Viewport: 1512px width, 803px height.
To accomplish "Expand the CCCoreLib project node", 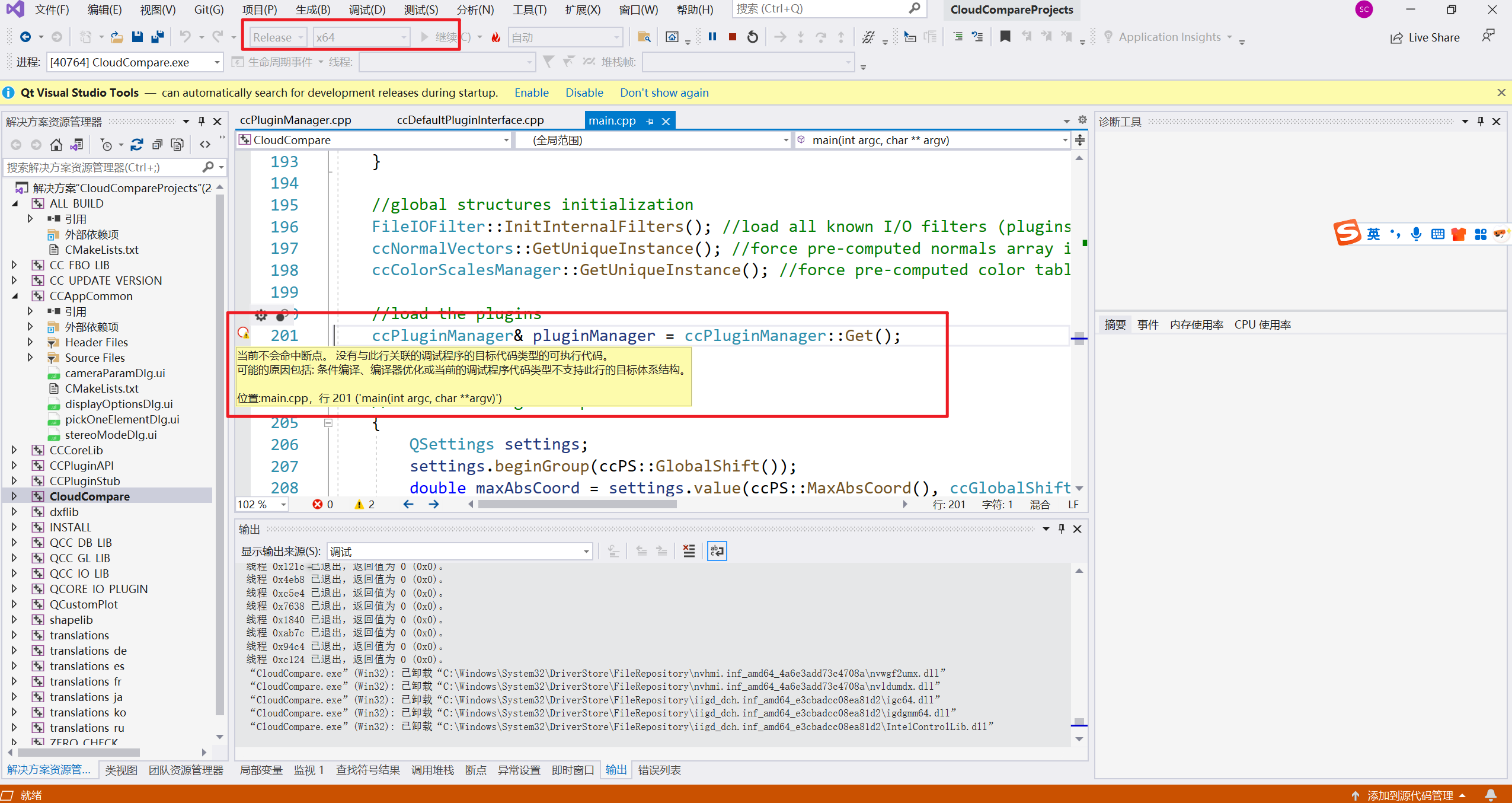I will [x=15, y=450].
